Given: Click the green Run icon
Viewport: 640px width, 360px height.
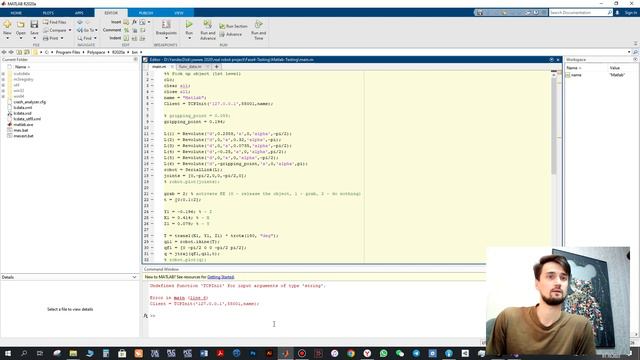Looking at the screenshot, I should (189, 24).
